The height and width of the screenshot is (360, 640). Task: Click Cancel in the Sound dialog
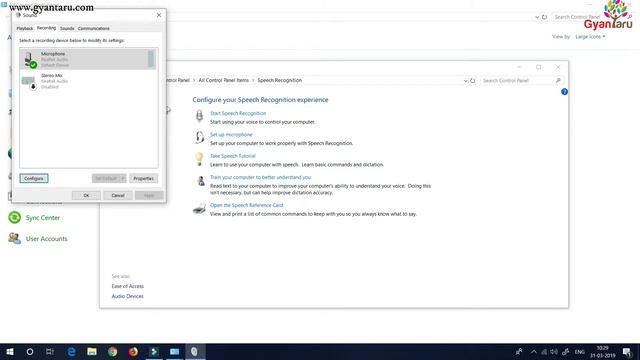[118, 196]
